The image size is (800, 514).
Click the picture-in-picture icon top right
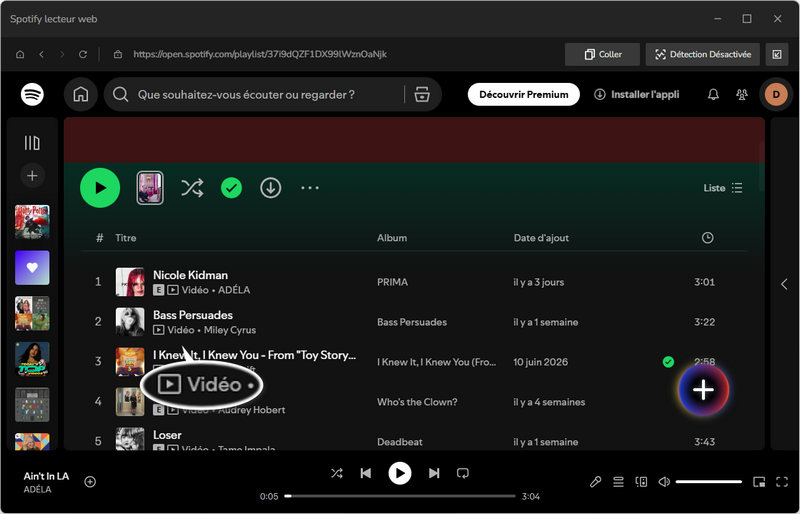777,54
